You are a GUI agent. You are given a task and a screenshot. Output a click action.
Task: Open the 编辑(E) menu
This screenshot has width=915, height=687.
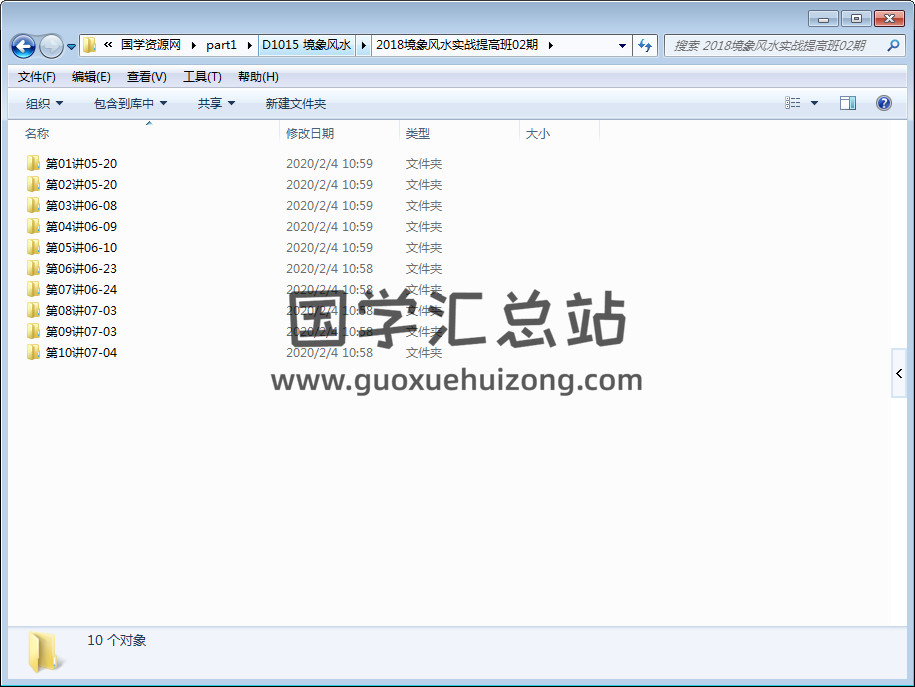(x=91, y=77)
